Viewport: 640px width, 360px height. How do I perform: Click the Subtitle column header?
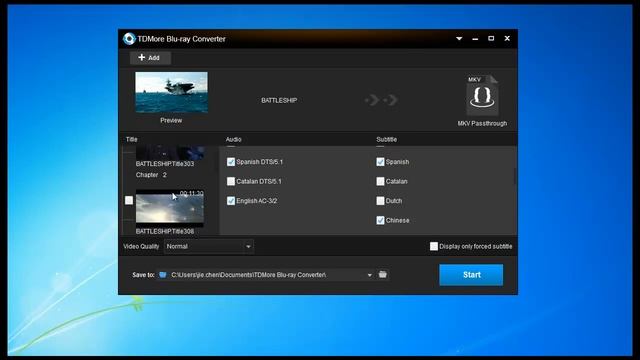[x=387, y=140]
